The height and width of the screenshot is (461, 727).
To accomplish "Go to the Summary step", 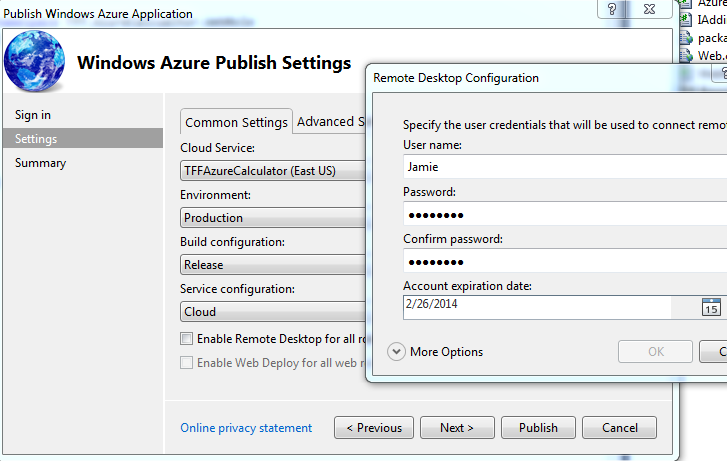I will click(x=41, y=163).
